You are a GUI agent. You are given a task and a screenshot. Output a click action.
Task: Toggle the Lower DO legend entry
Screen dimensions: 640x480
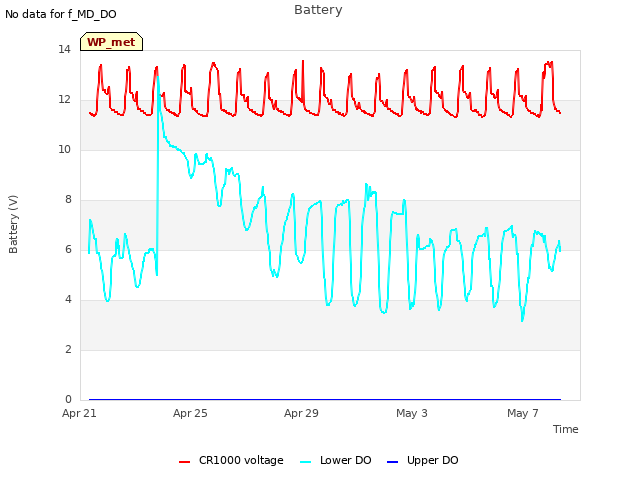pyautogui.click(x=336, y=460)
